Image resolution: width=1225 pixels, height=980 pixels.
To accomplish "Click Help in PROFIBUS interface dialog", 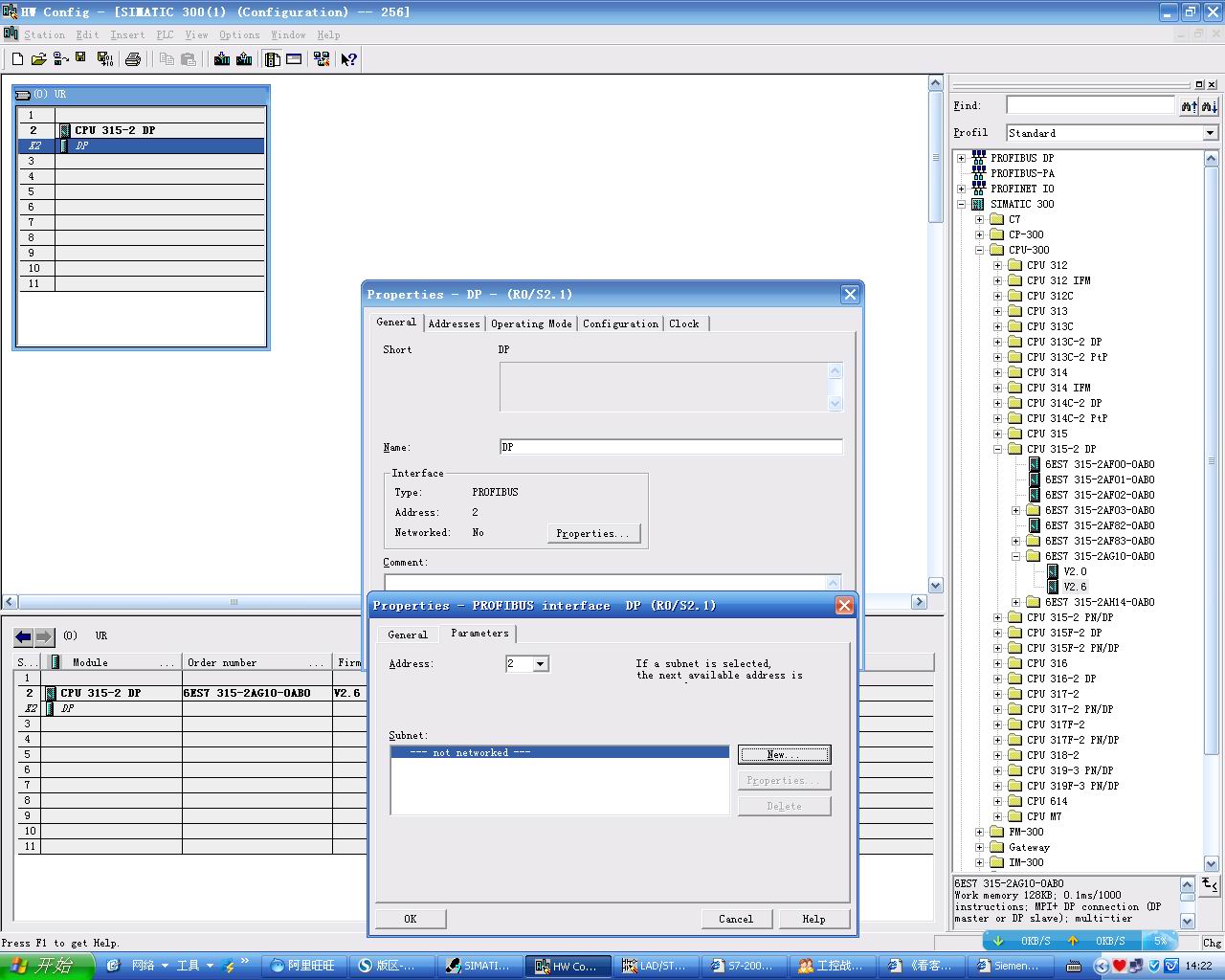I will (813, 919).
